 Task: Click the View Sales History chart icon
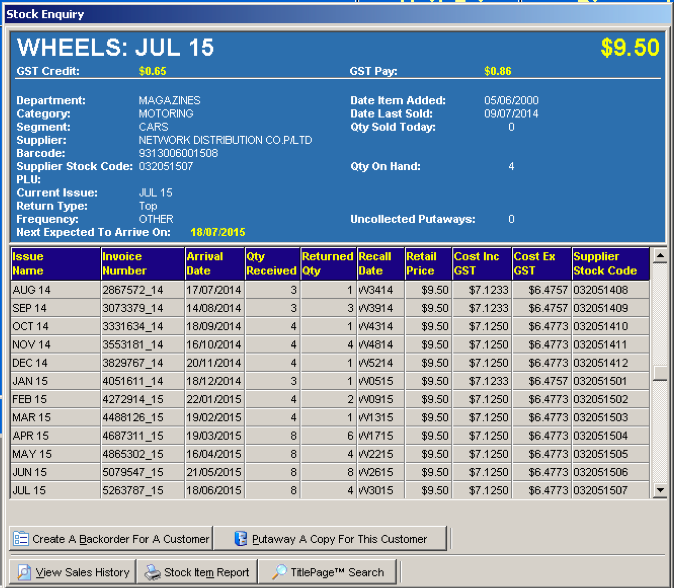(24, 573)
